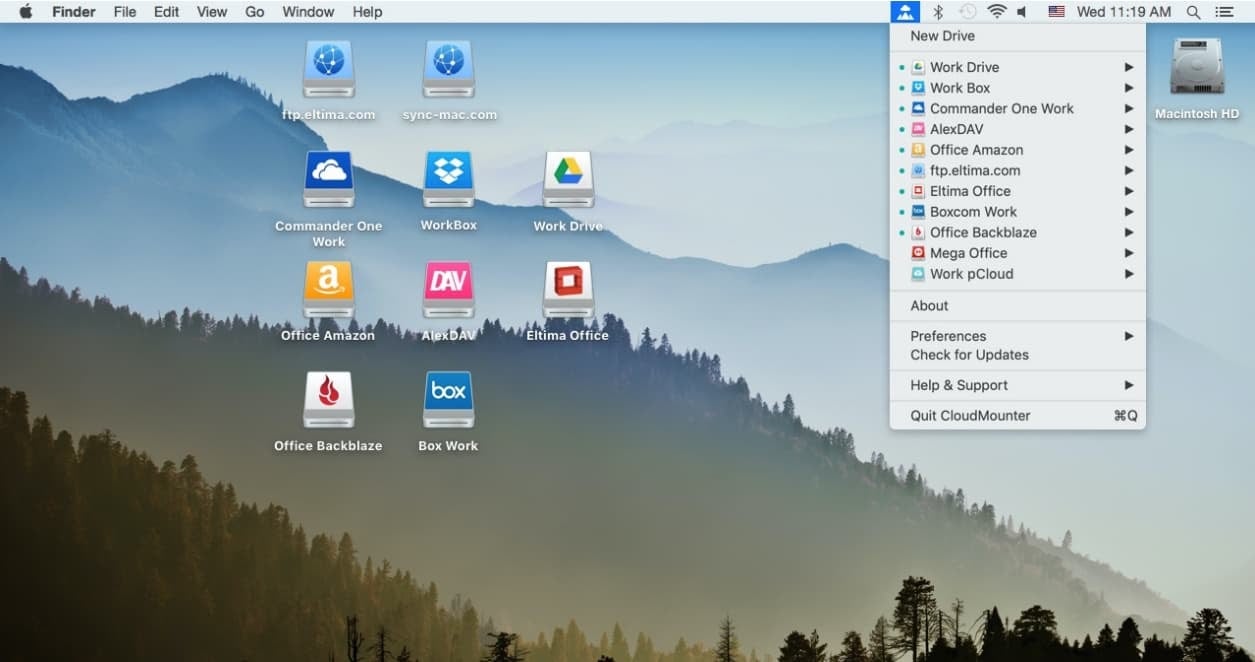Click the 'Work Box' menu entry text
This screenshot has width=1255, height=662.
point(960,88)
